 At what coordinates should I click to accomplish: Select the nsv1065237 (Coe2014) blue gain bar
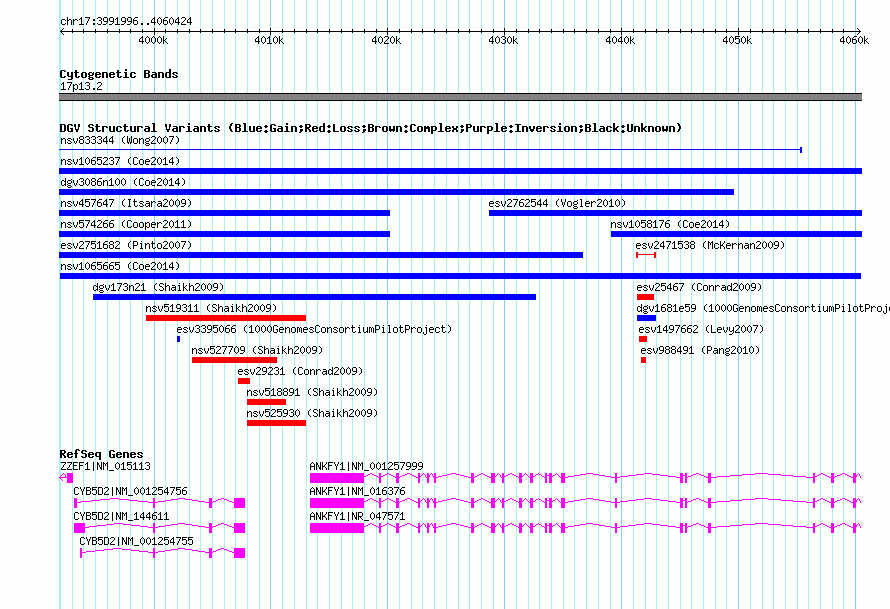click(x=460, y=171)
